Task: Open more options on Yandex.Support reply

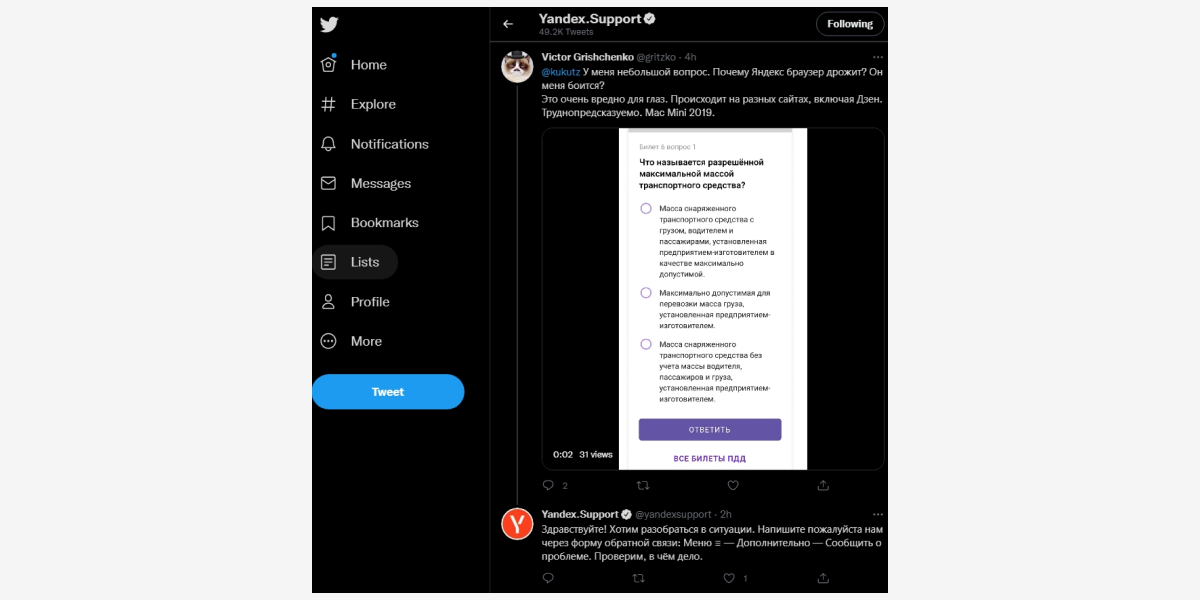Action: [x=877, y=514]
